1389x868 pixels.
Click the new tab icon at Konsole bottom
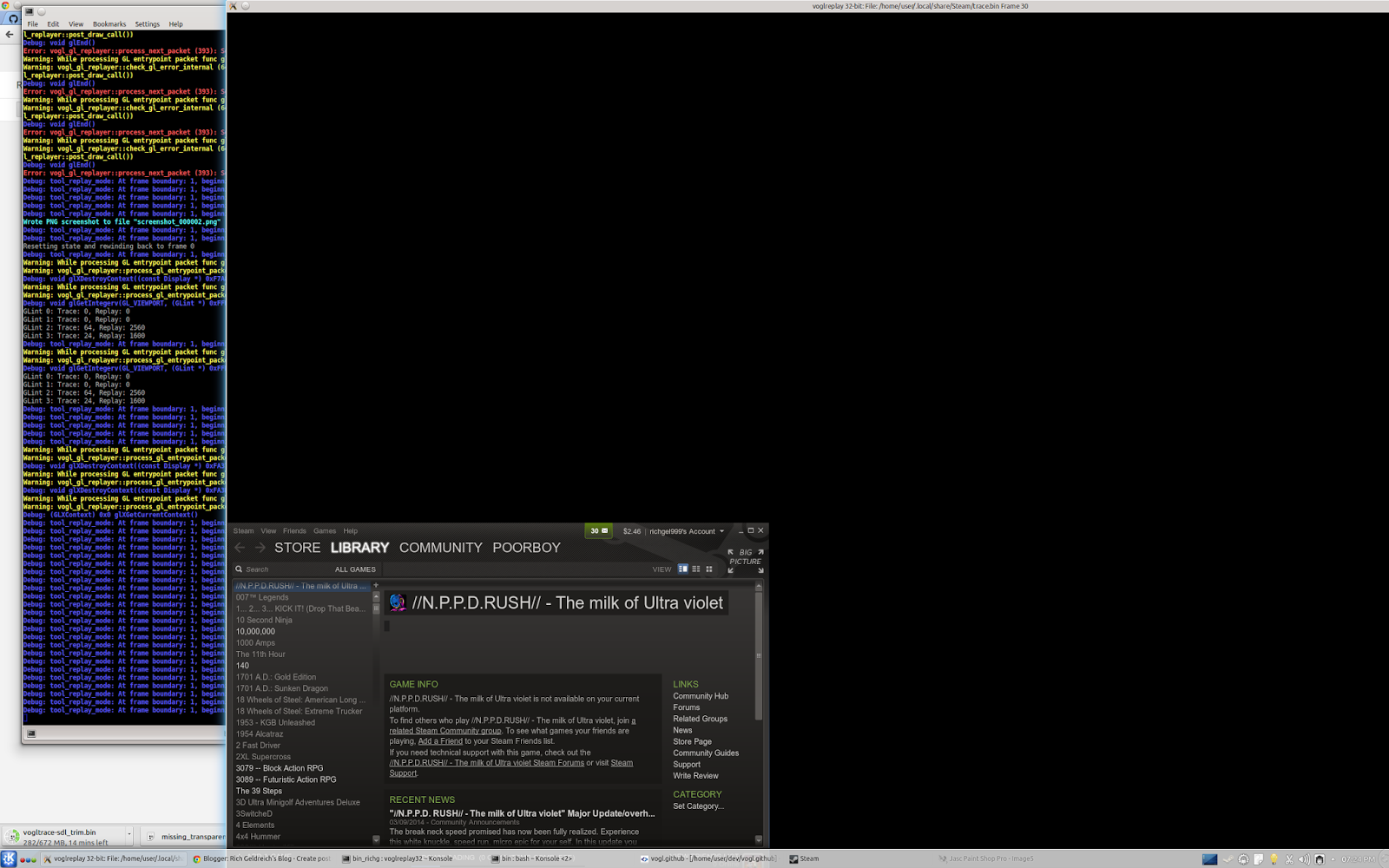31,733
